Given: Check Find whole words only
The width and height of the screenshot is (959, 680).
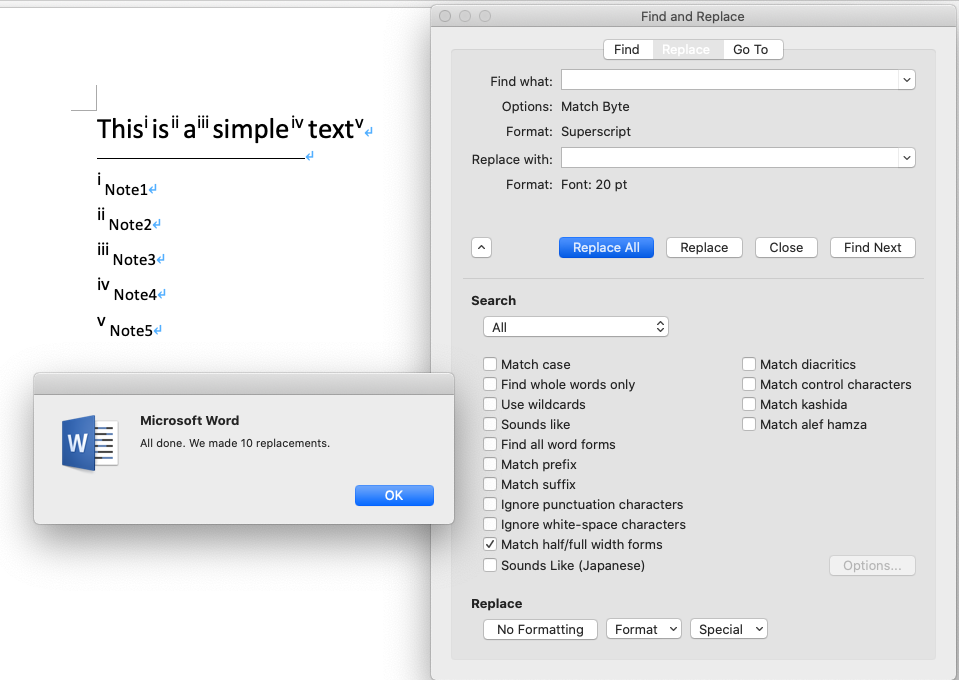Looking at the screenshot, I should click(490, 385).
